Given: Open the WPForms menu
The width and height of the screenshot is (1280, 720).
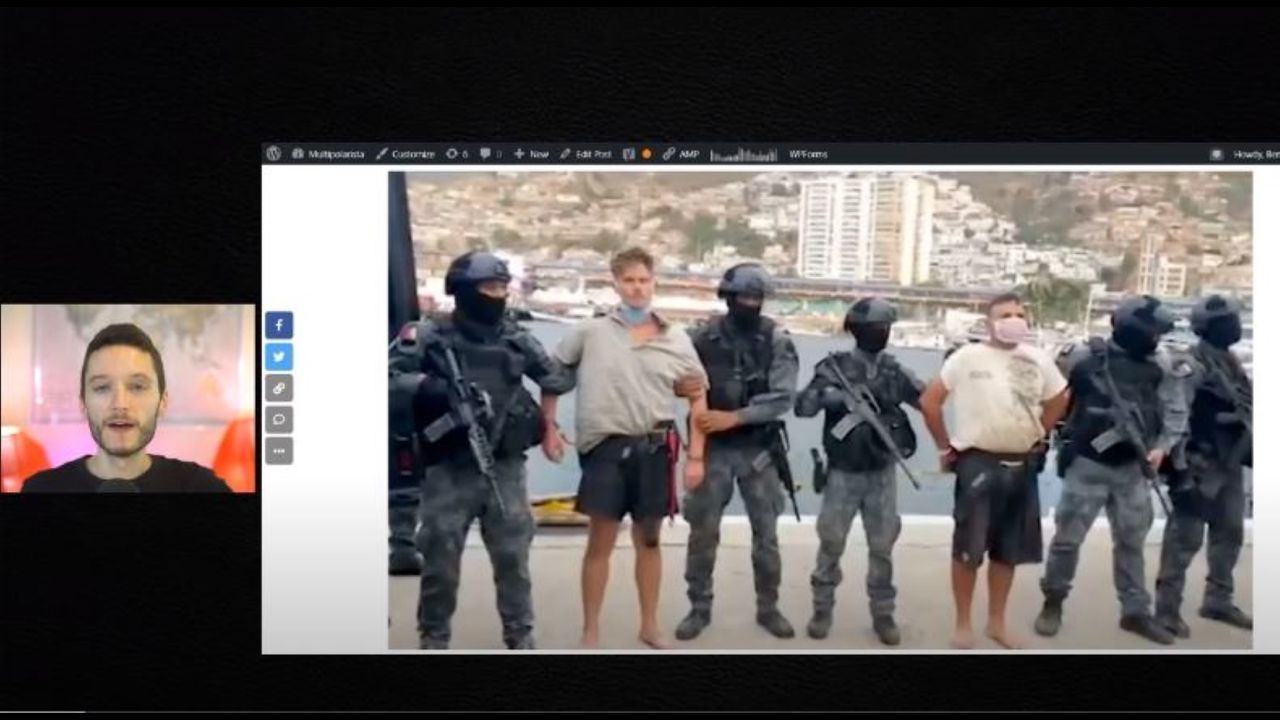Looking at the screenshot, I should (808, 154).
